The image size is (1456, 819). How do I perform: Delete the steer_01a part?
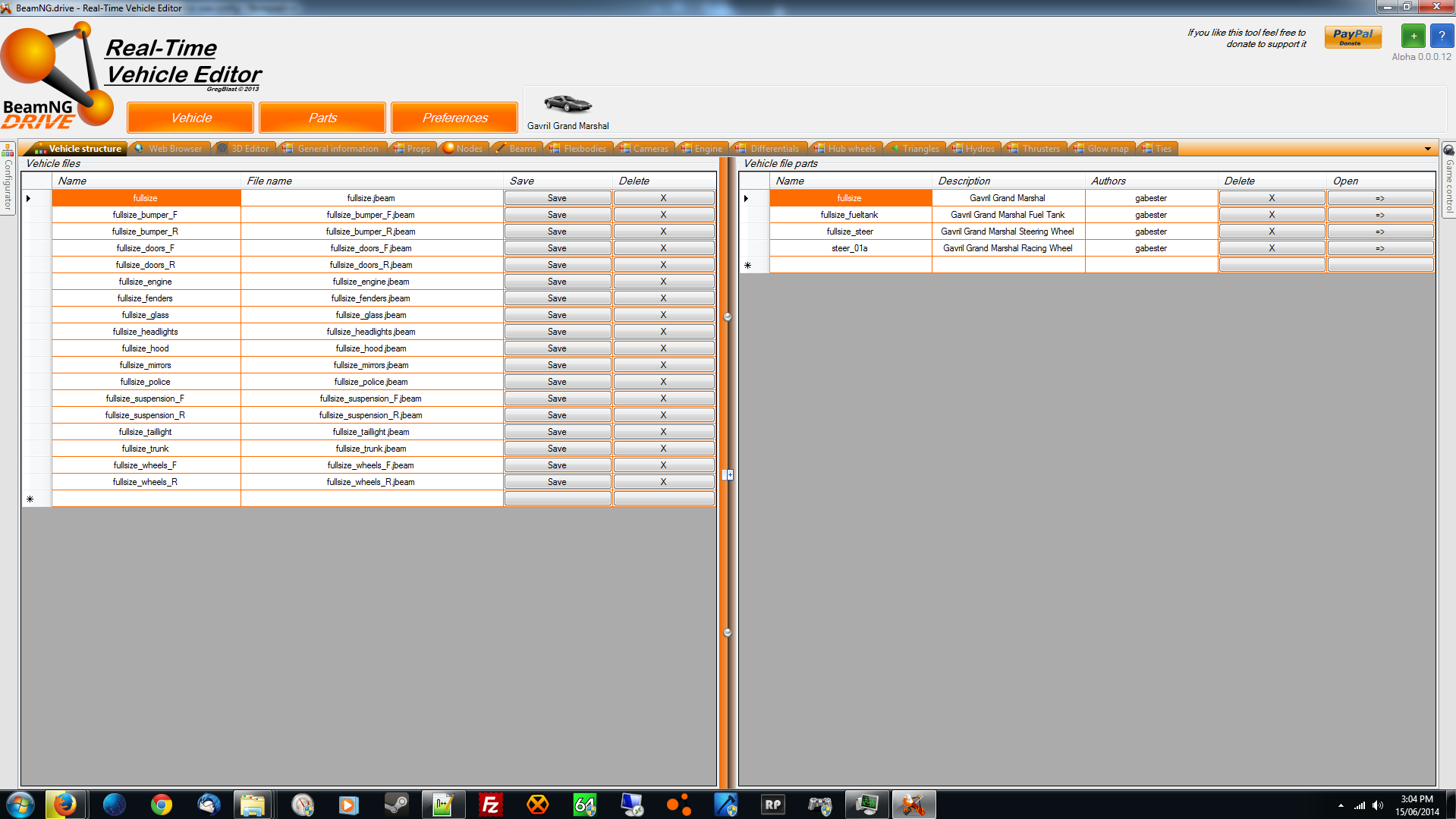1272,248
